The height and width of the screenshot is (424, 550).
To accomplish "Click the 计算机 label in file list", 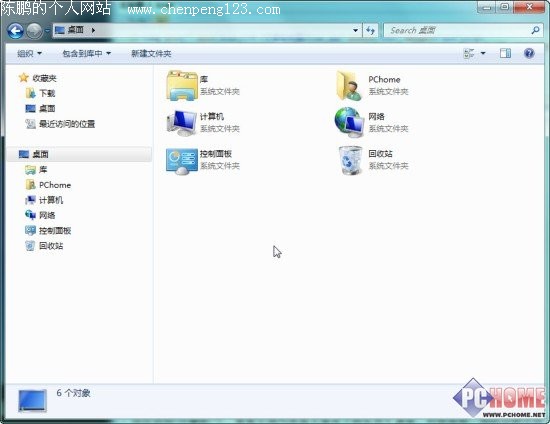I will [x=212, y=116].
